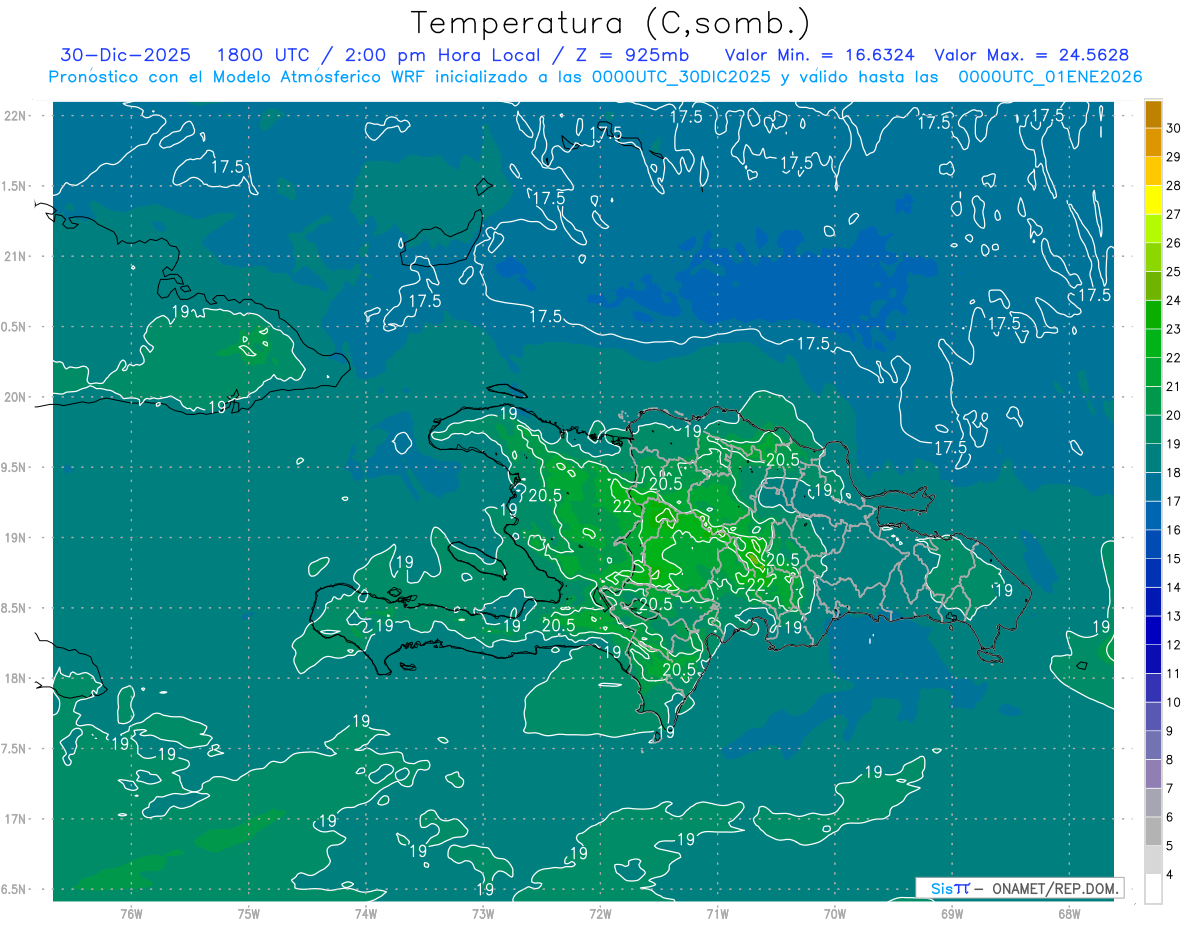The width and height of the screenshot is (1200, 927).
Task: Click the legend value '26'
Action: (1175, 243)
